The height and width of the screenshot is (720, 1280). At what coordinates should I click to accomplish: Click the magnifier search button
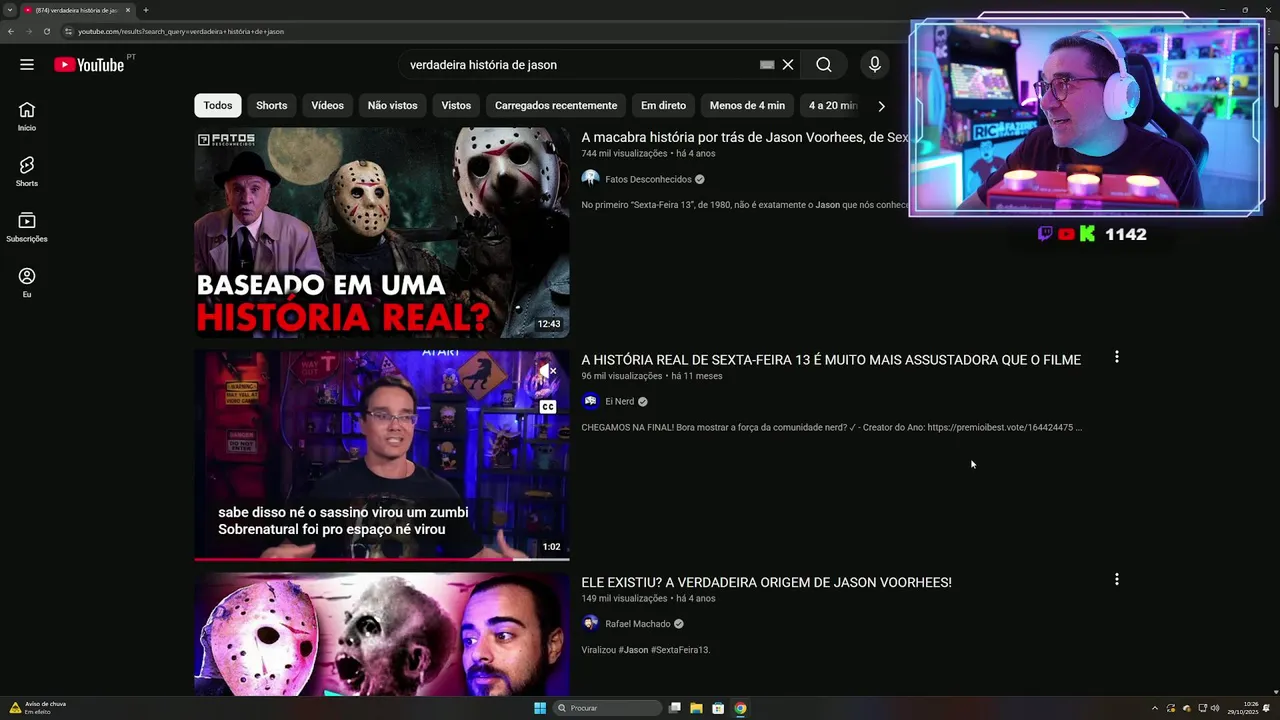(x=823, y=65)
